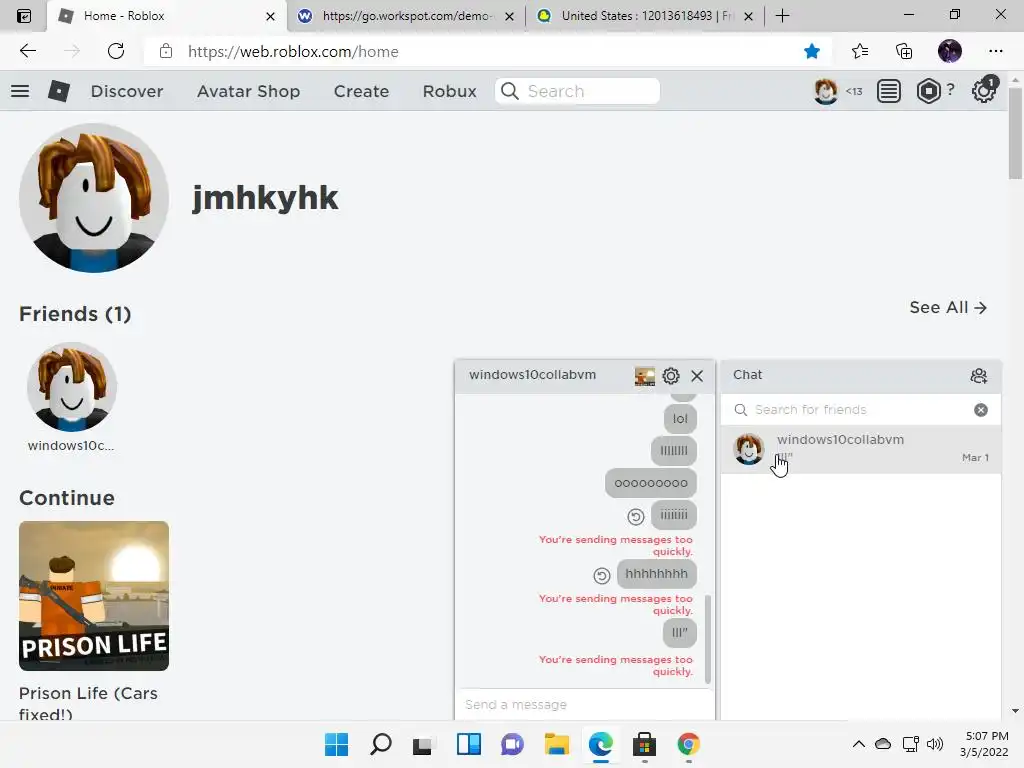Show hidden system tray icons
This screenshot has height=768, width=1024.
(x=859, y=744)
